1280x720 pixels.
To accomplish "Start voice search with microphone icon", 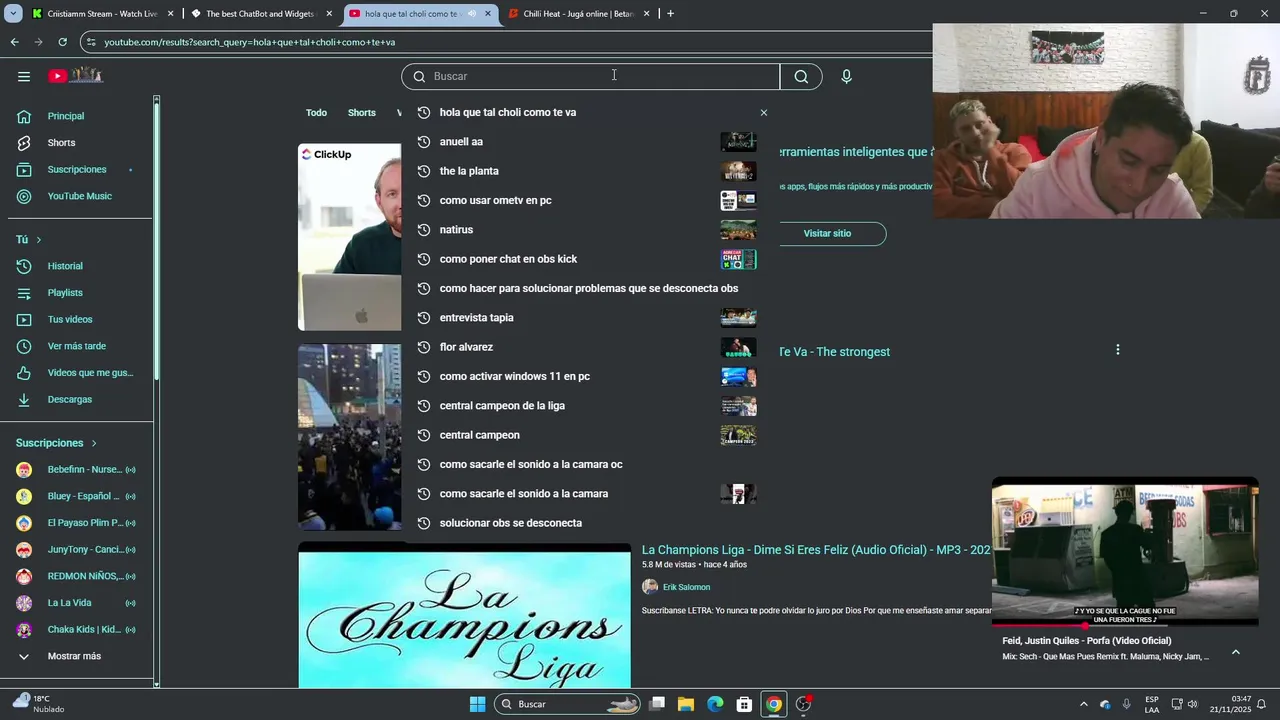I will point(846,77).
